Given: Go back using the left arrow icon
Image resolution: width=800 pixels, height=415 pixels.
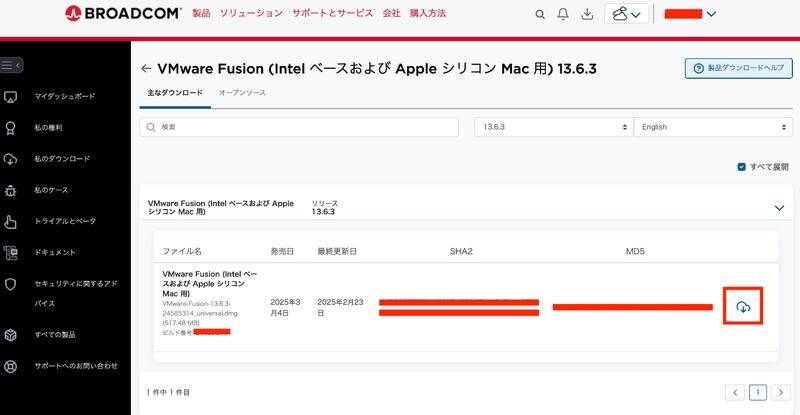Looking at the screenshot, I should click(x=146, y=69).
